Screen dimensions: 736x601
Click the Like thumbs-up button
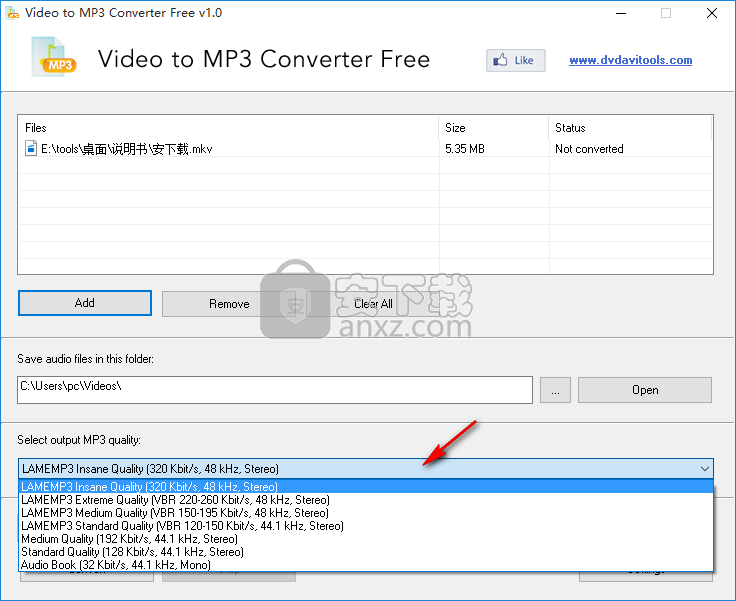(x=515, y=60)
